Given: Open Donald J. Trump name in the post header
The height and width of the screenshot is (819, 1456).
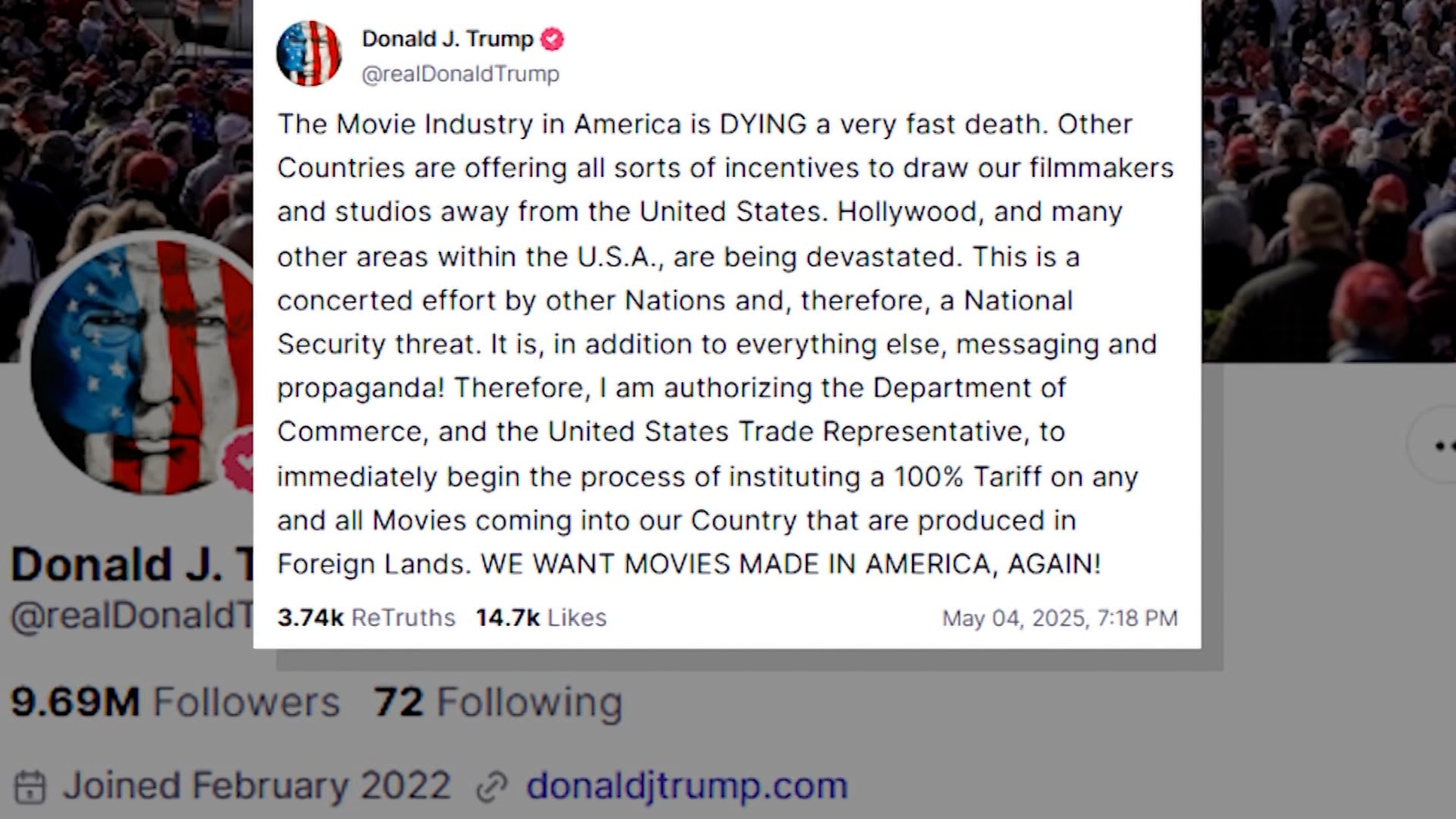Looking at the screenshot, I should [447, 39].
